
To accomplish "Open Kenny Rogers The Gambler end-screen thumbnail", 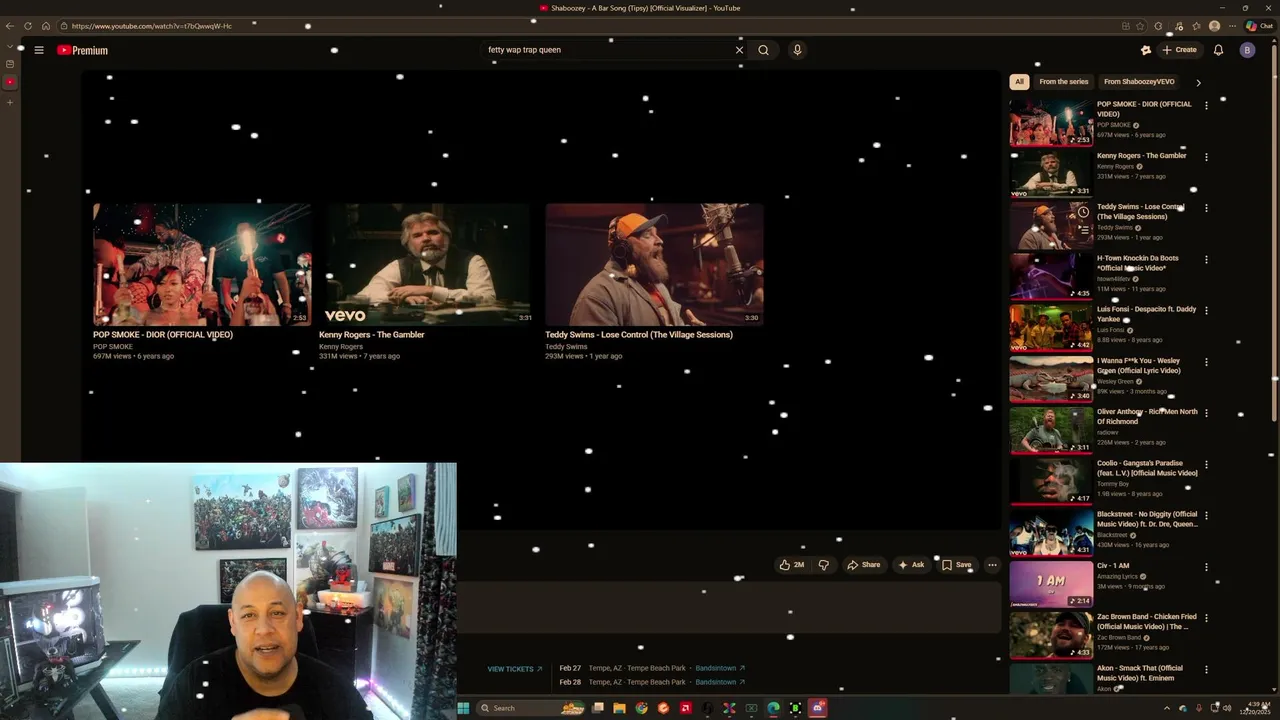I will coord(426,265).
